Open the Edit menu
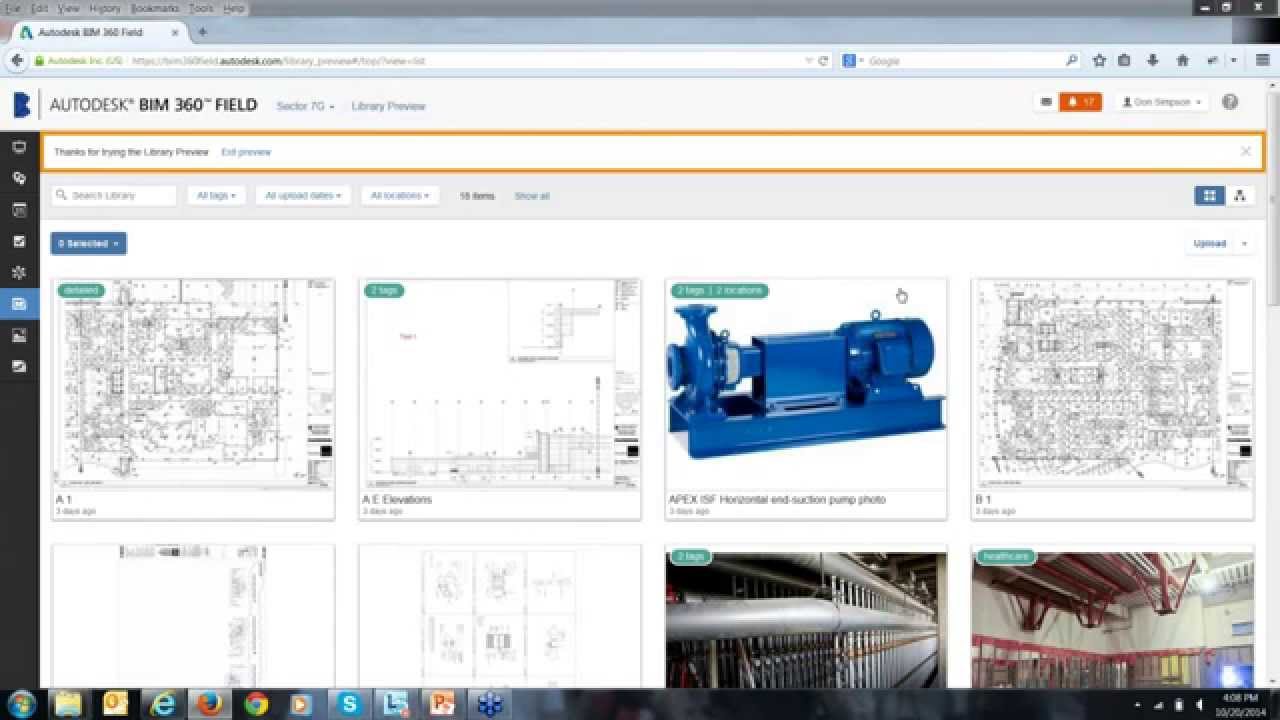This screenshot has height=720, width=1280. click(x=39, y=8)
